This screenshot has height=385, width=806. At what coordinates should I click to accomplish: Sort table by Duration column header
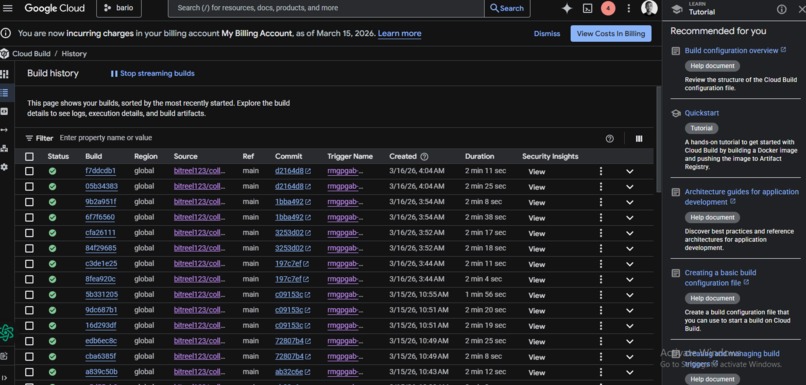tap(480, 156)
